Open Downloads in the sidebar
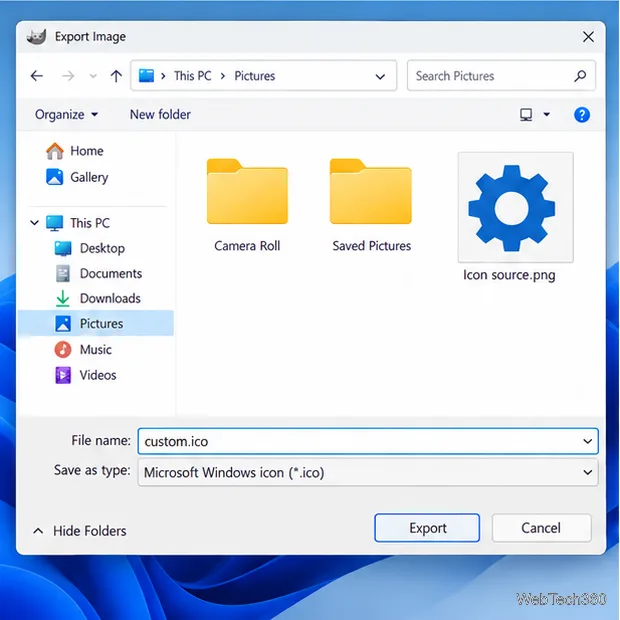This screenshot has height=620, width=620. click(98, 299)
